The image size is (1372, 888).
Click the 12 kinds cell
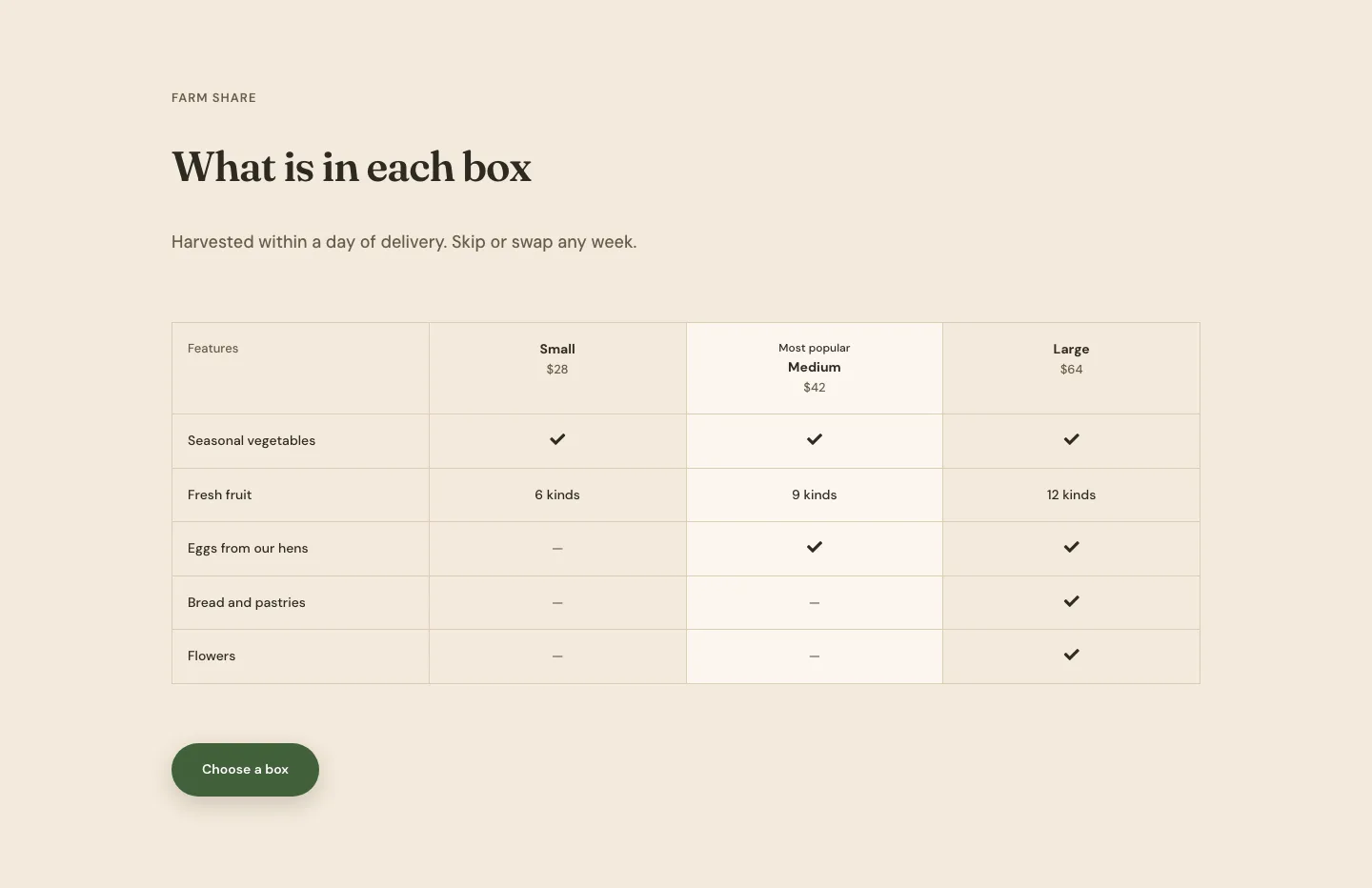tap(1071, 494)
